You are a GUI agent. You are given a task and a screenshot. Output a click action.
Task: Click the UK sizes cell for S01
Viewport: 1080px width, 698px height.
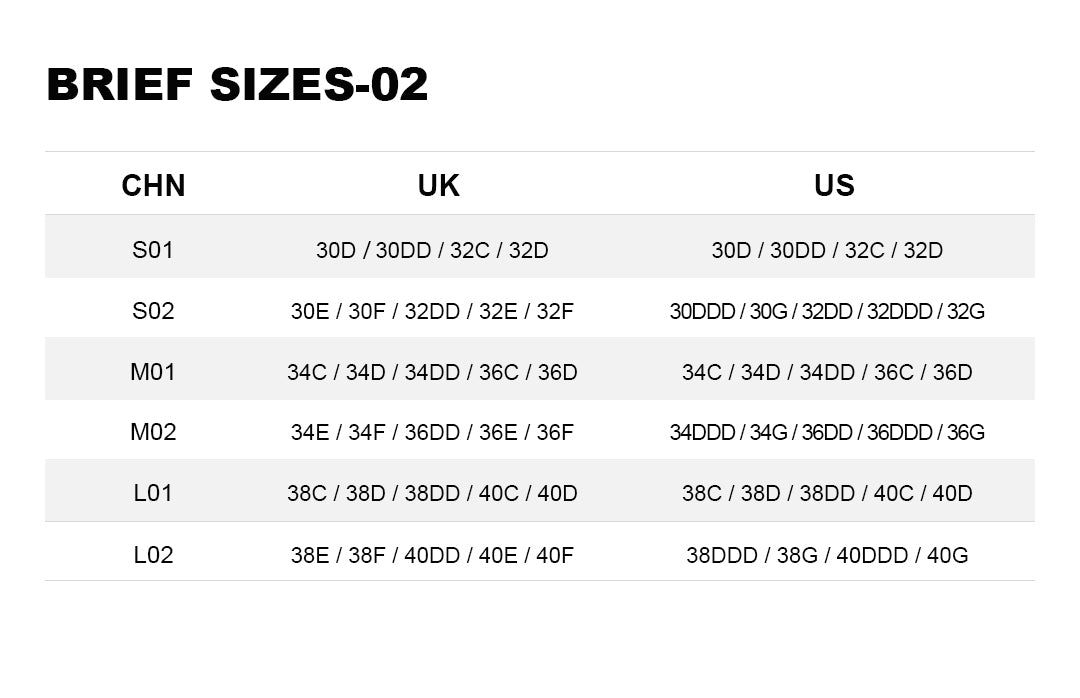tap(432, 250)
